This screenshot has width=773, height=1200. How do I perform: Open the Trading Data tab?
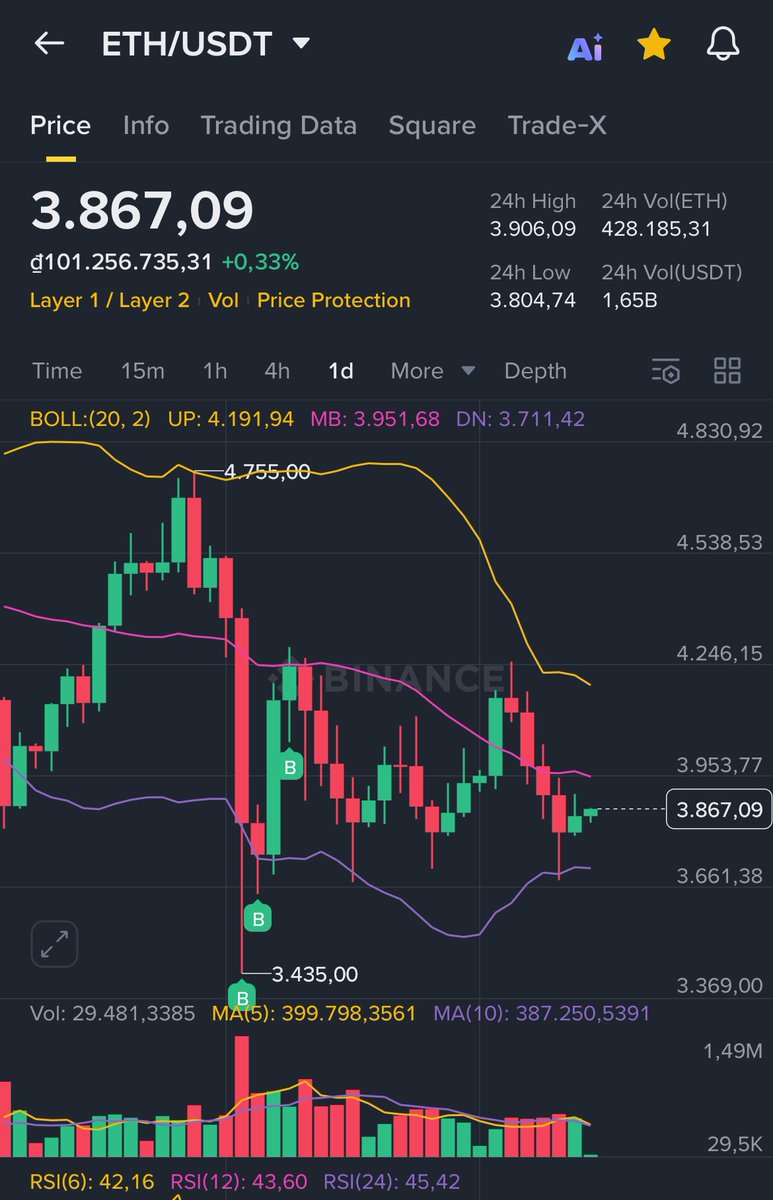(x=279, y=125)
